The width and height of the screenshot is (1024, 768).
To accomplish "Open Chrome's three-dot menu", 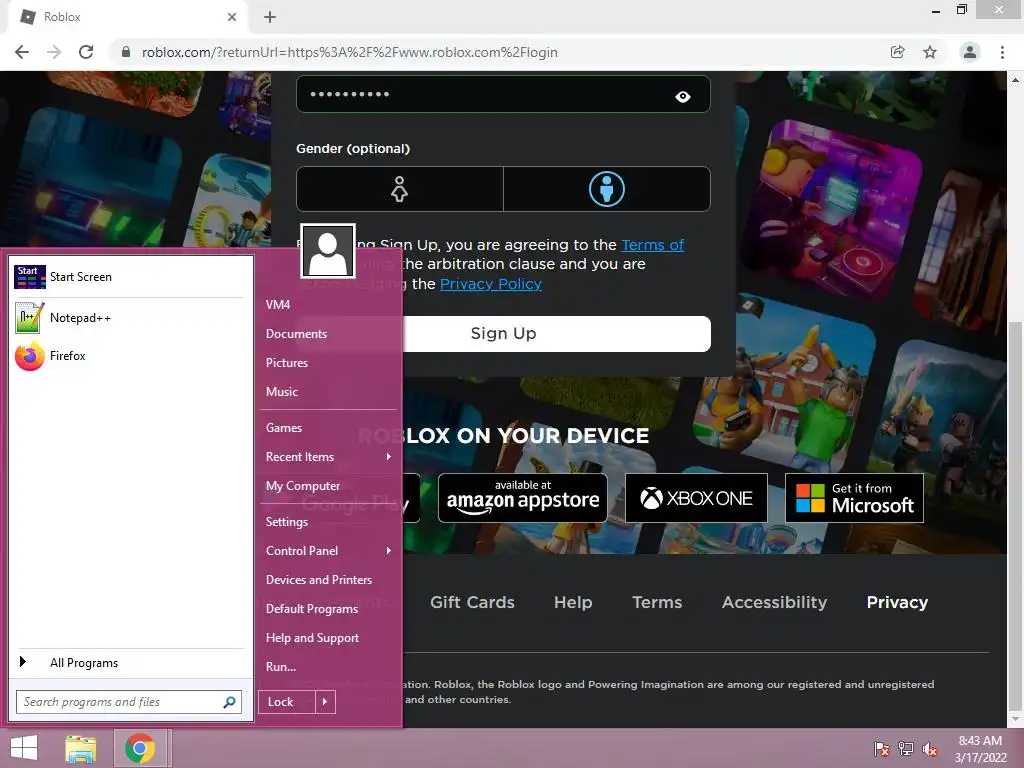I will tap(1002, 52).
